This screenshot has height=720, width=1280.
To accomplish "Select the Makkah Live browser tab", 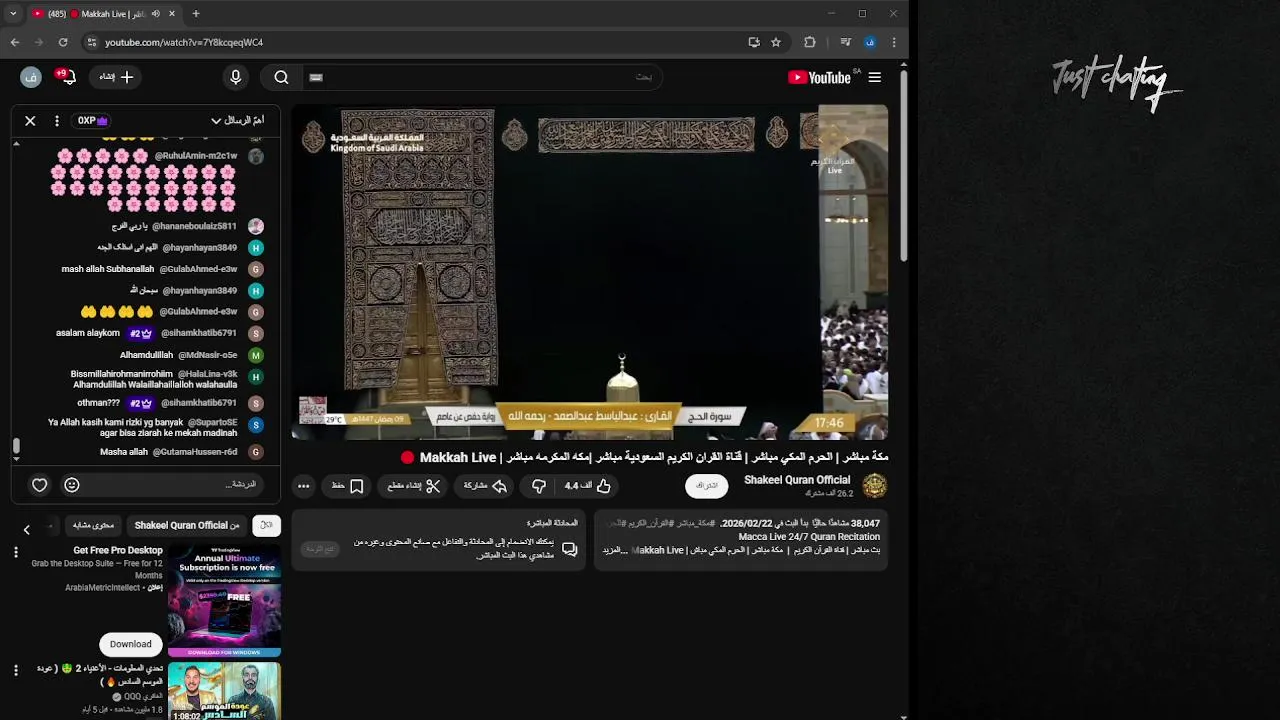I will pos(103,14).
